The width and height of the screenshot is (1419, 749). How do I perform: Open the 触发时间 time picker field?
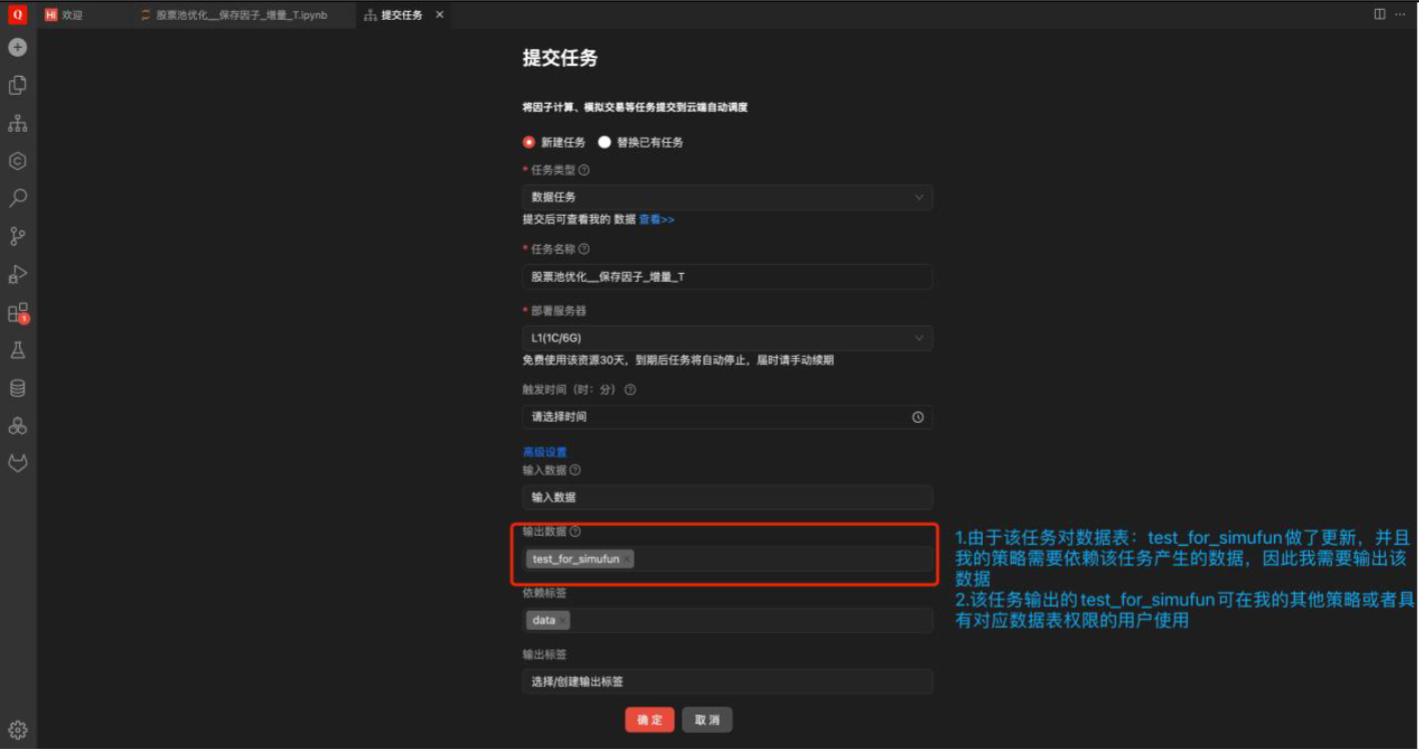pyautogui.click(x=727, y=417)
